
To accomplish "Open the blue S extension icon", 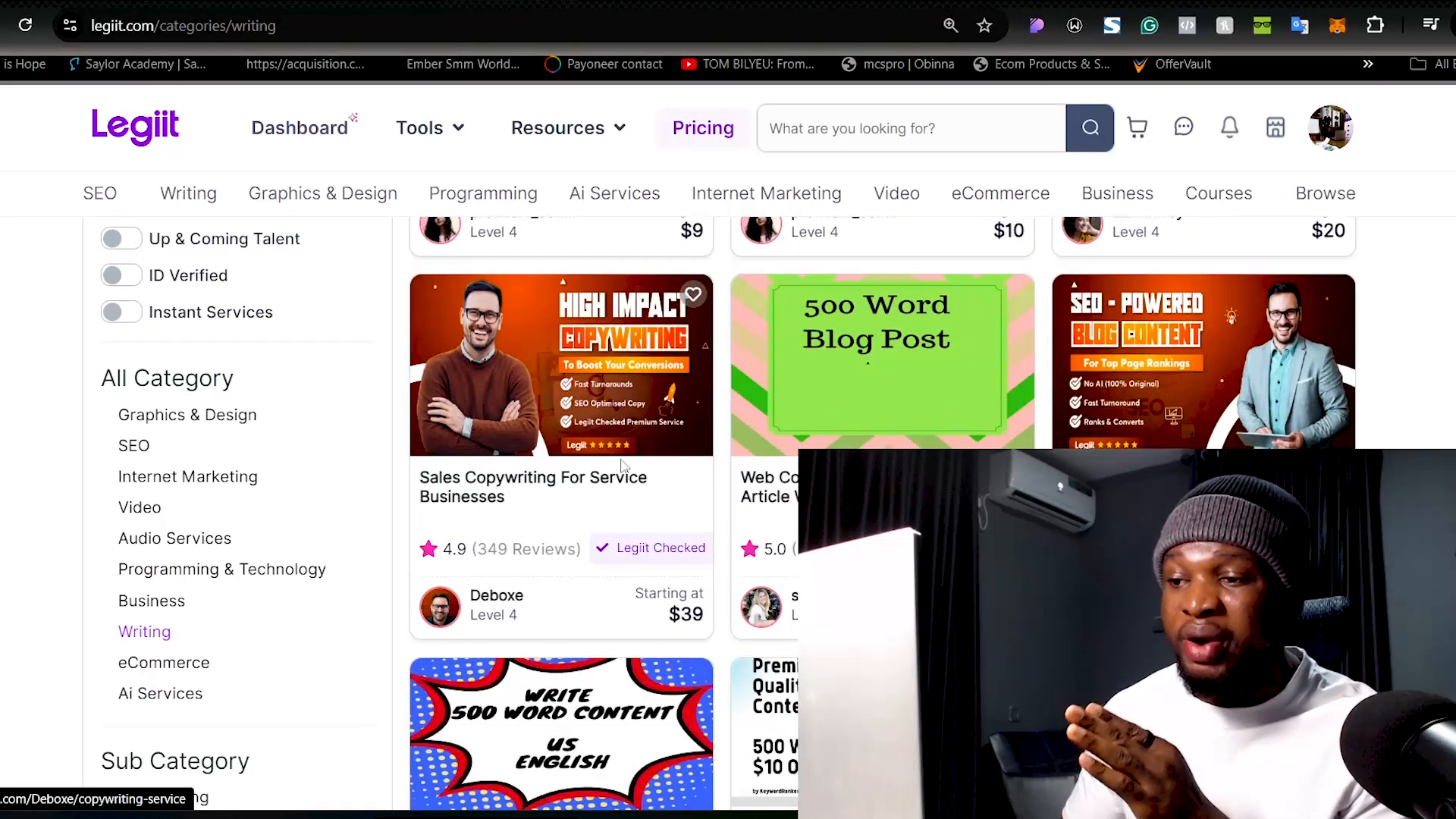I will [1112, 25].
